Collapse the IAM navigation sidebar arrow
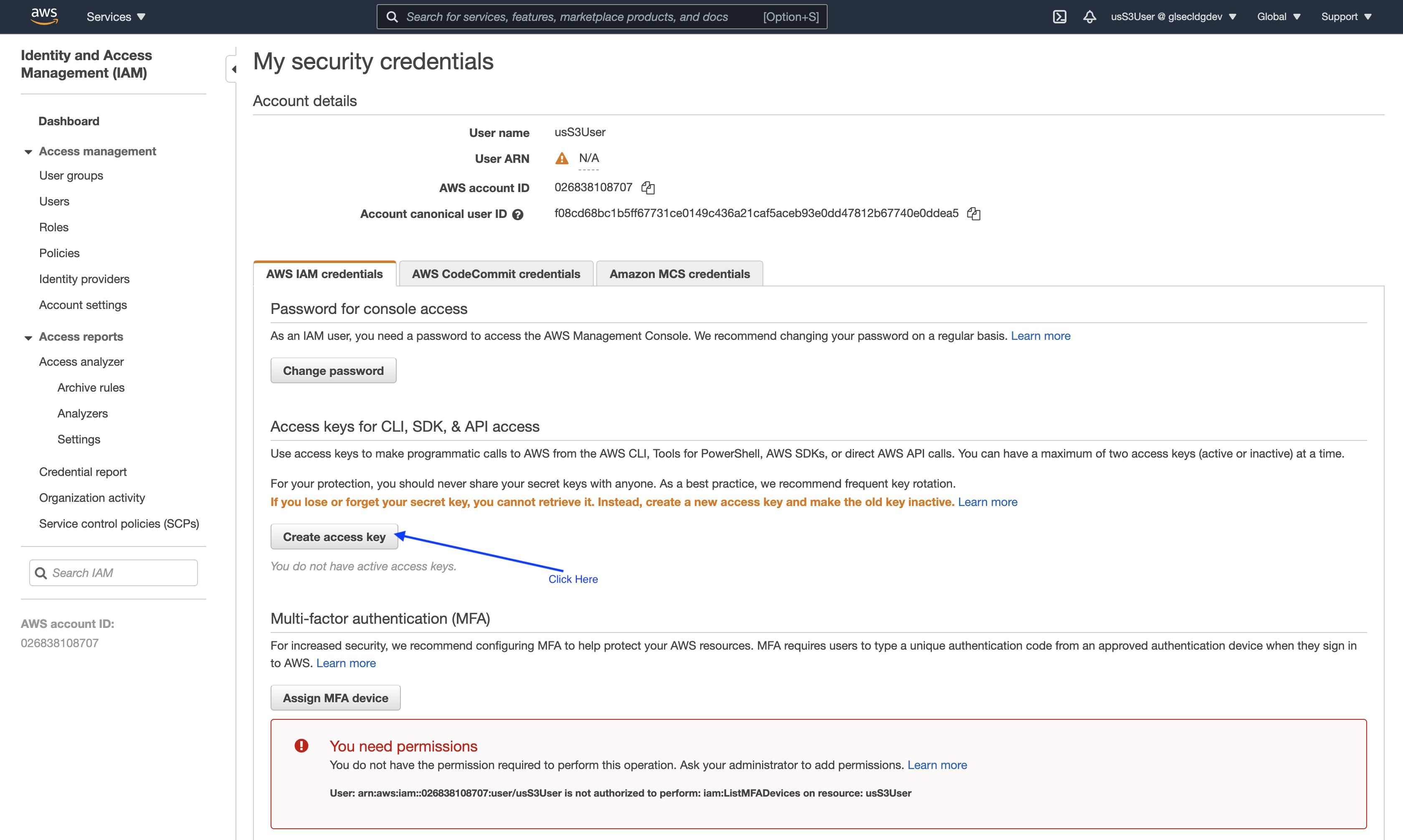 [232, 69]
